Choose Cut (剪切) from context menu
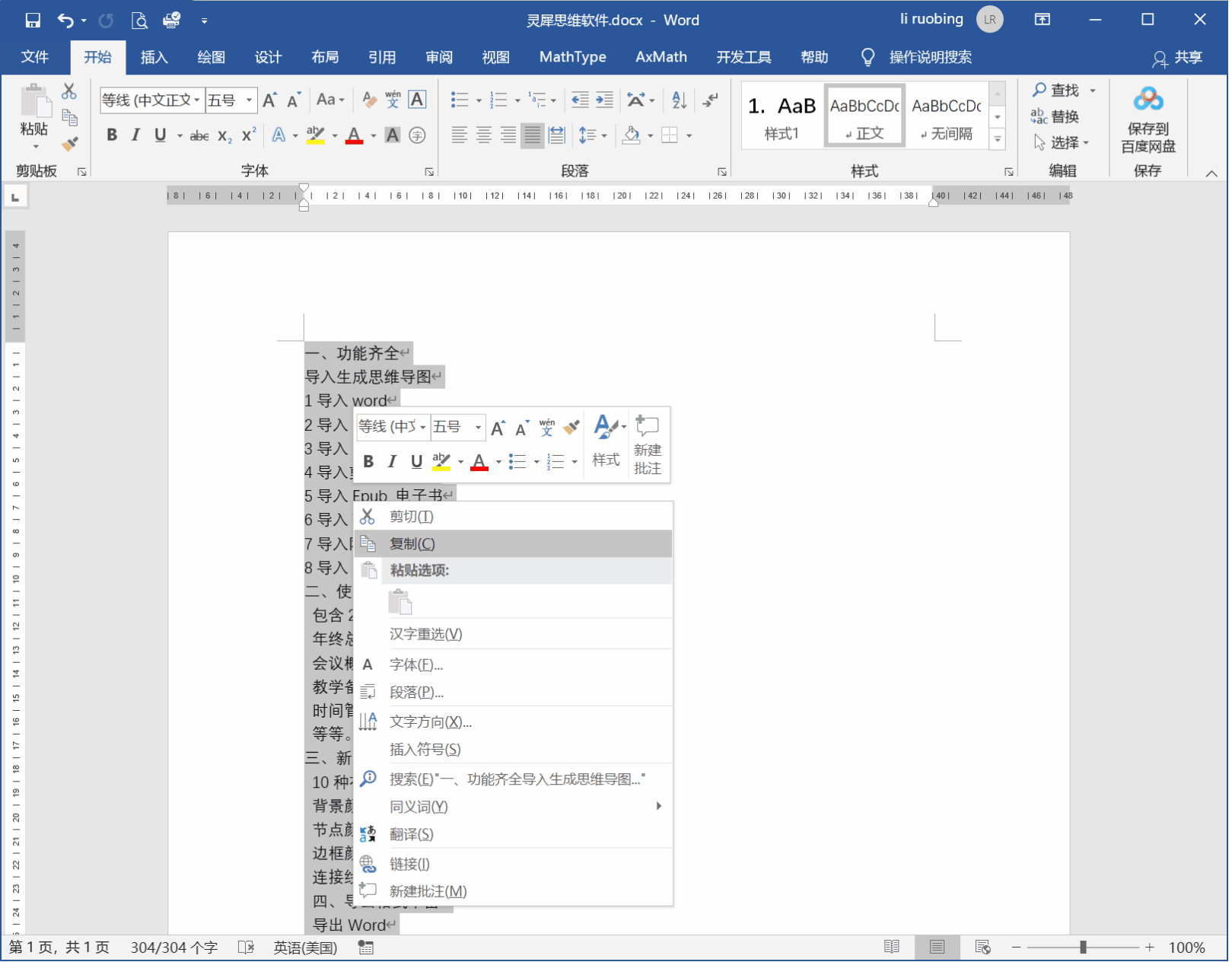This screenshot has width=1232, height=962. coord(514,518)
